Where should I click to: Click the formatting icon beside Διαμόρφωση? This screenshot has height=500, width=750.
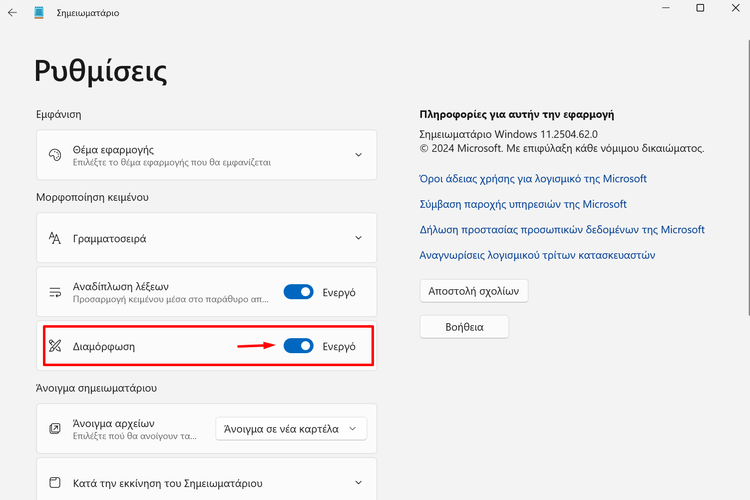[x=55, y=346]
